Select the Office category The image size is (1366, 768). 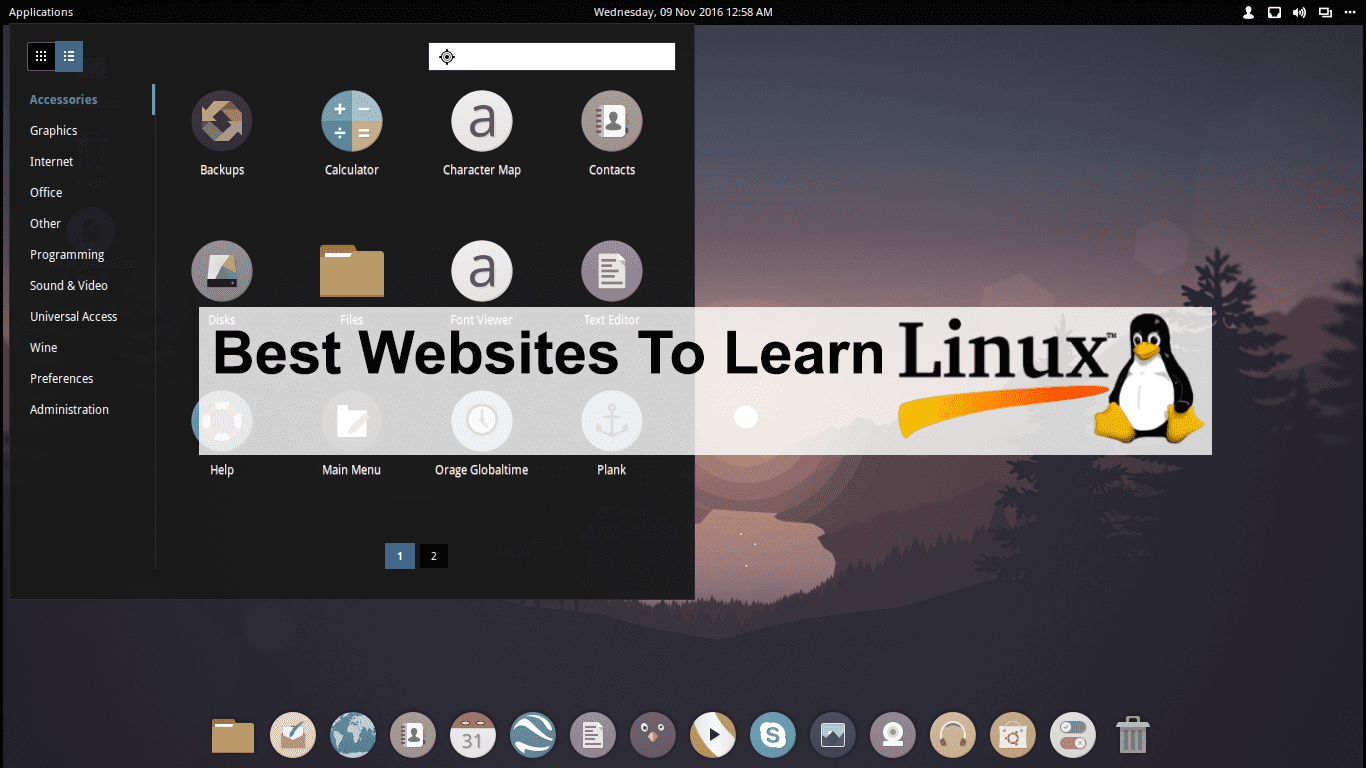point(46,193)
